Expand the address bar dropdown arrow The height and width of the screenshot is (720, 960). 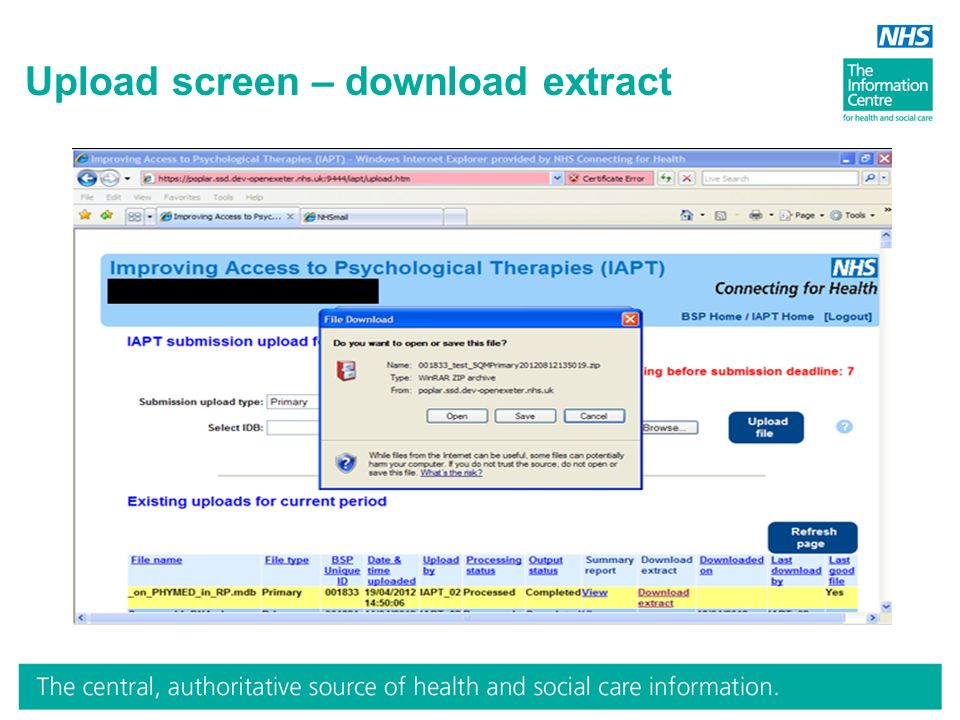[x=557, y=178]
